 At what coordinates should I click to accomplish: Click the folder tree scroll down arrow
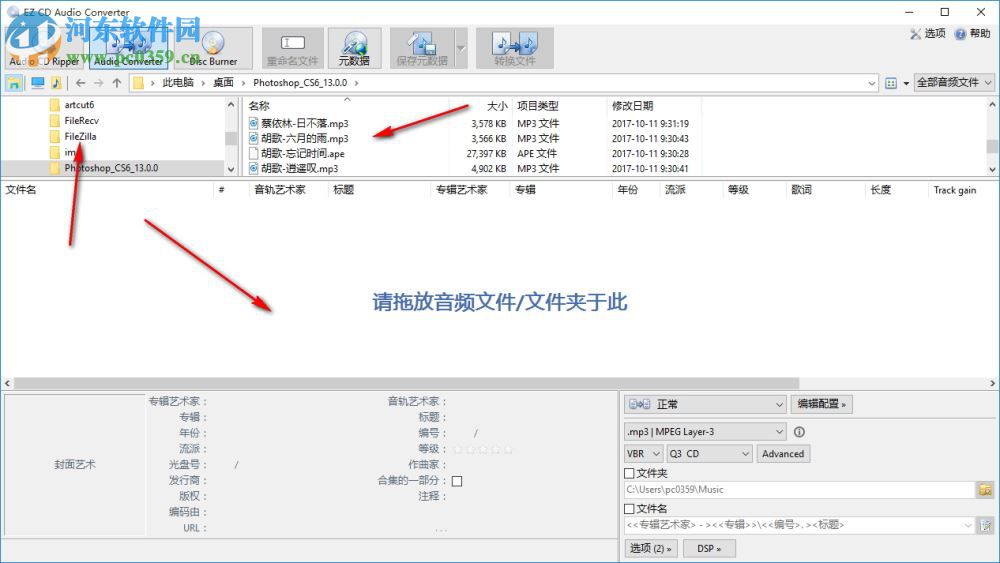pyautogui.click(x=231, y=169)
